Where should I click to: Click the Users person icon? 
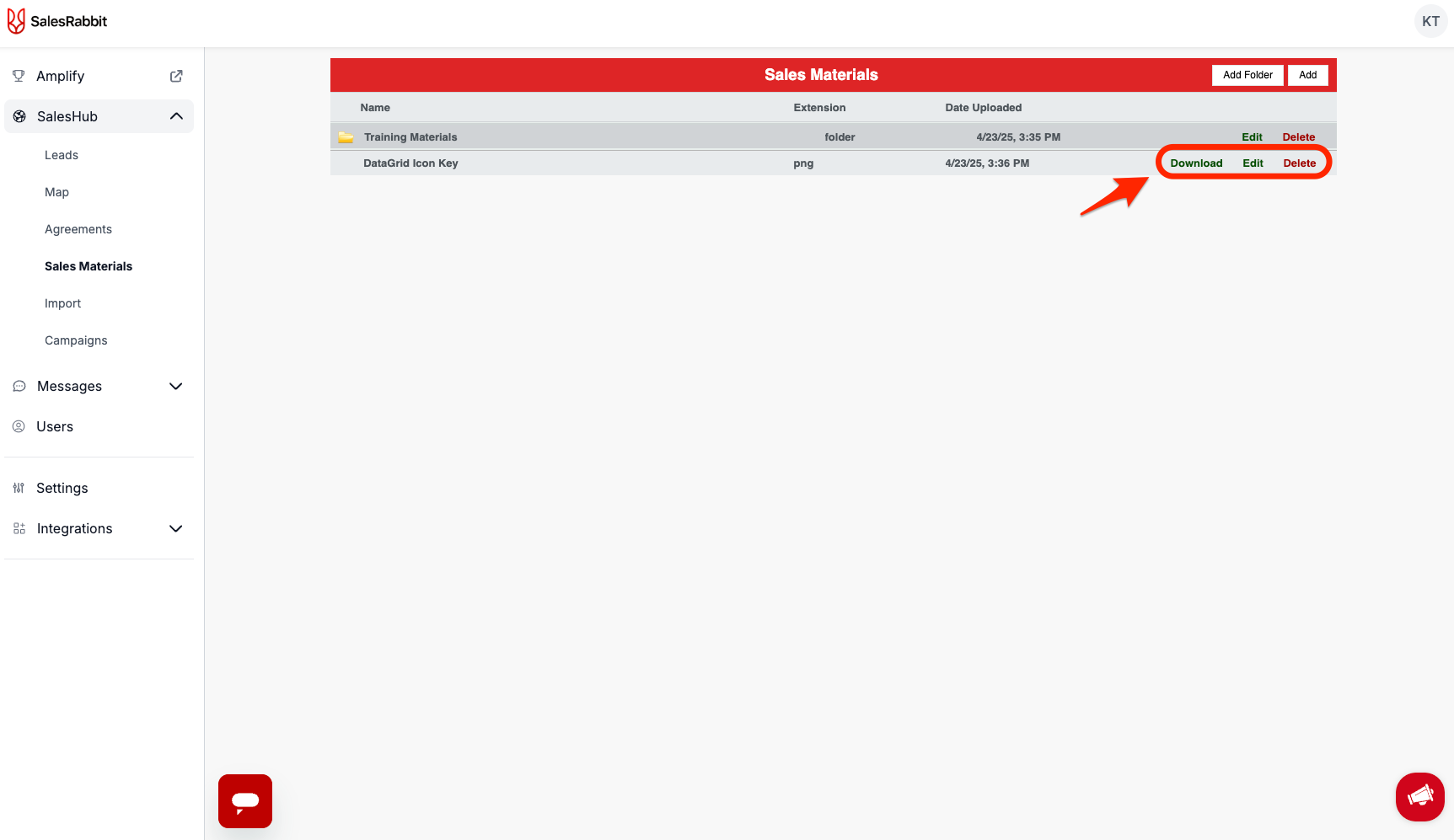pyautogui.click(x=19, y=426)
